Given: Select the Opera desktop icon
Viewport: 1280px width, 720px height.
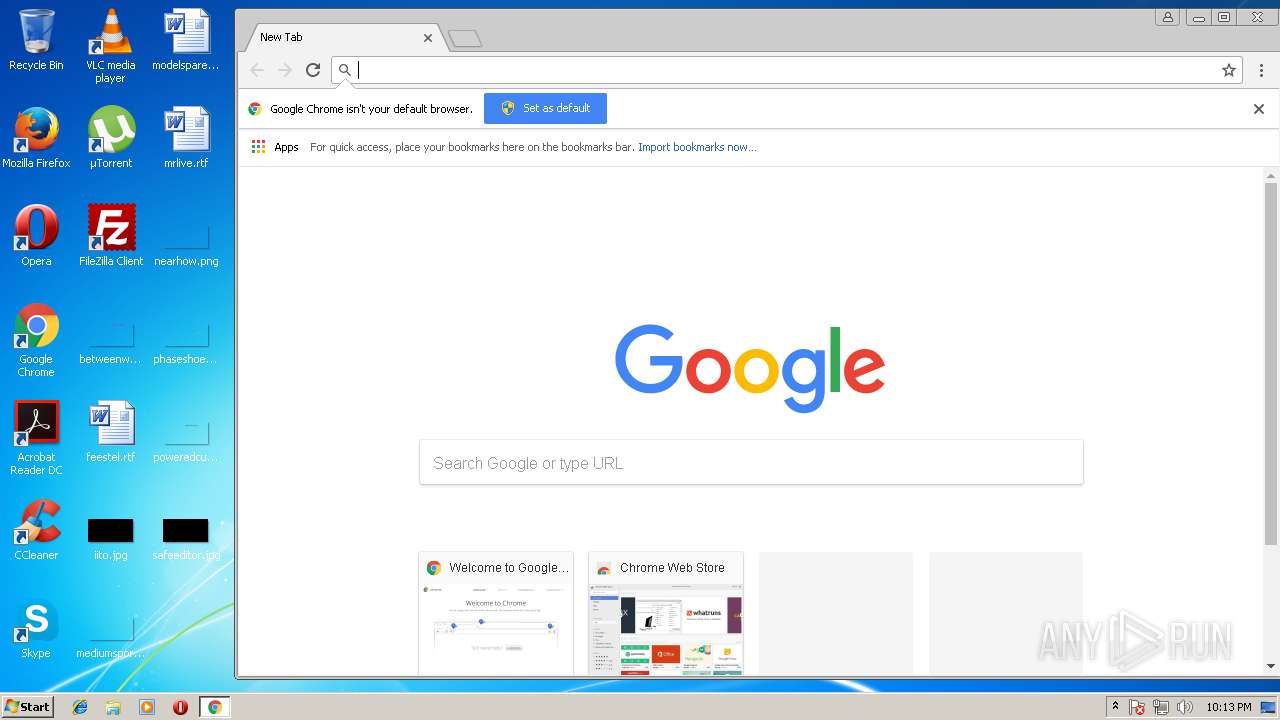Looking at the screenshot, I should pyautogui.click(x=36, y=235).
